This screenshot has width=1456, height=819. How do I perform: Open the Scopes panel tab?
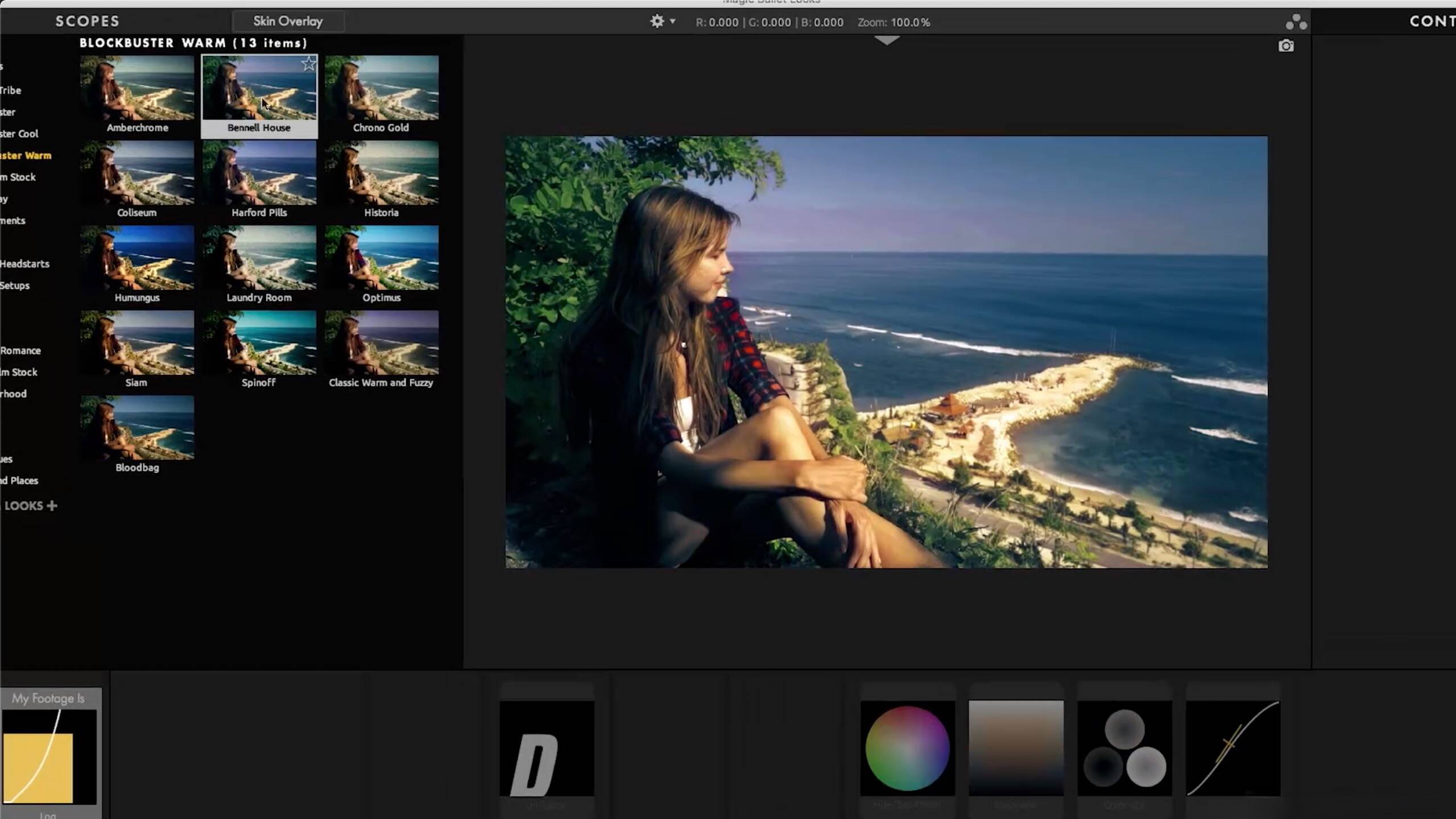(x=88, y=22)
